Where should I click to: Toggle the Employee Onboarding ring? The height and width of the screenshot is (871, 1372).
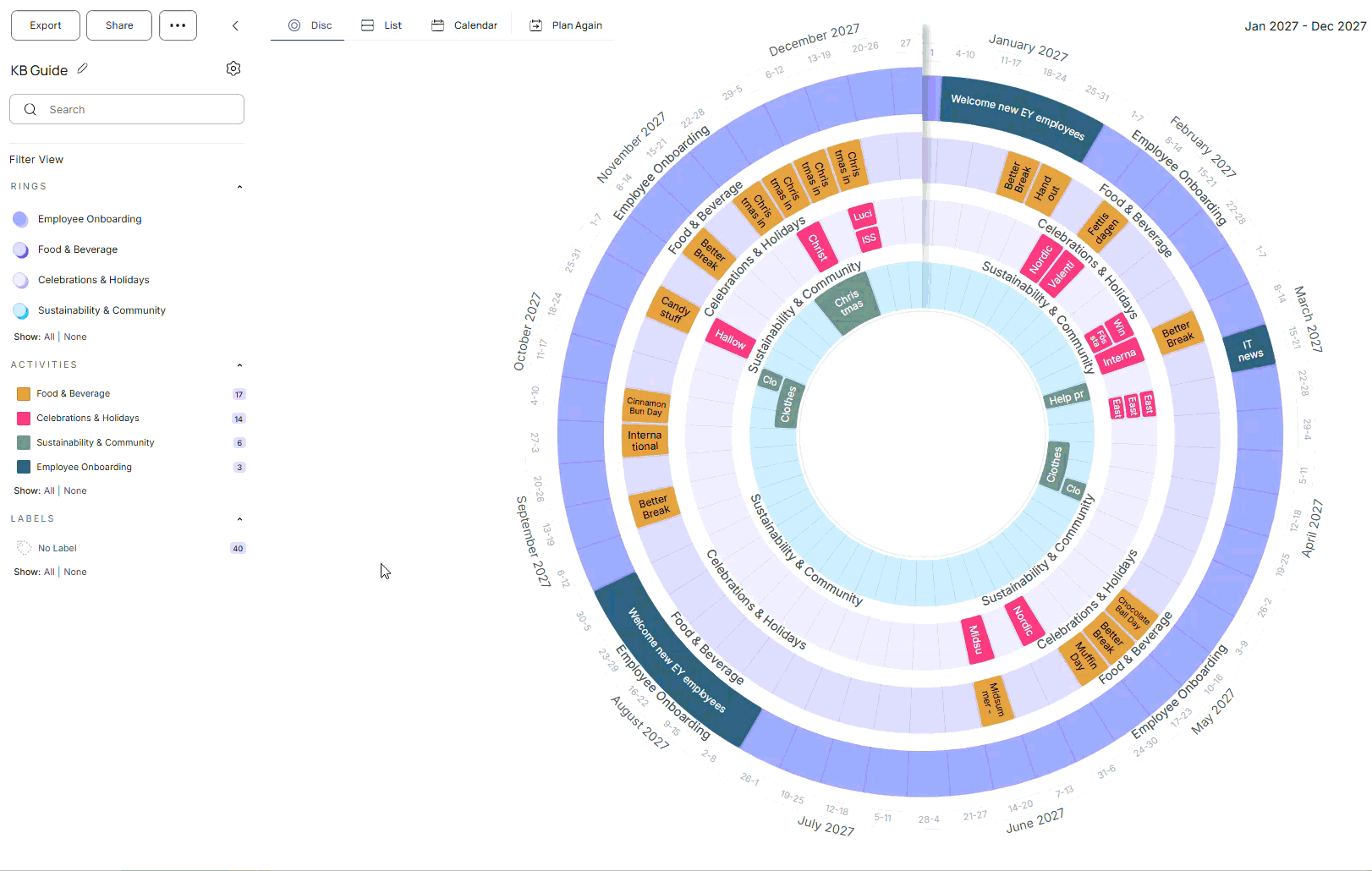(21, 219)
